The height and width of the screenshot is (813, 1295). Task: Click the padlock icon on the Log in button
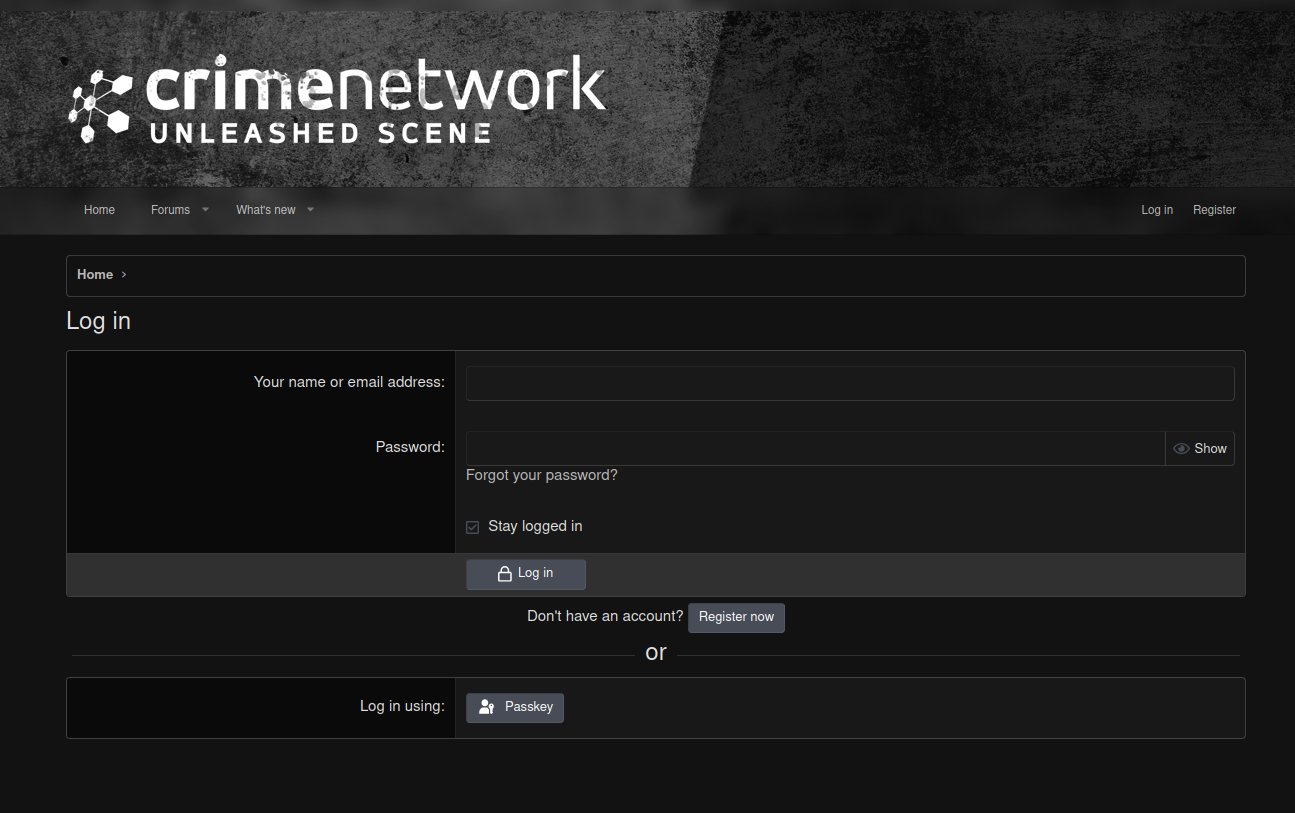pos(504,573)
